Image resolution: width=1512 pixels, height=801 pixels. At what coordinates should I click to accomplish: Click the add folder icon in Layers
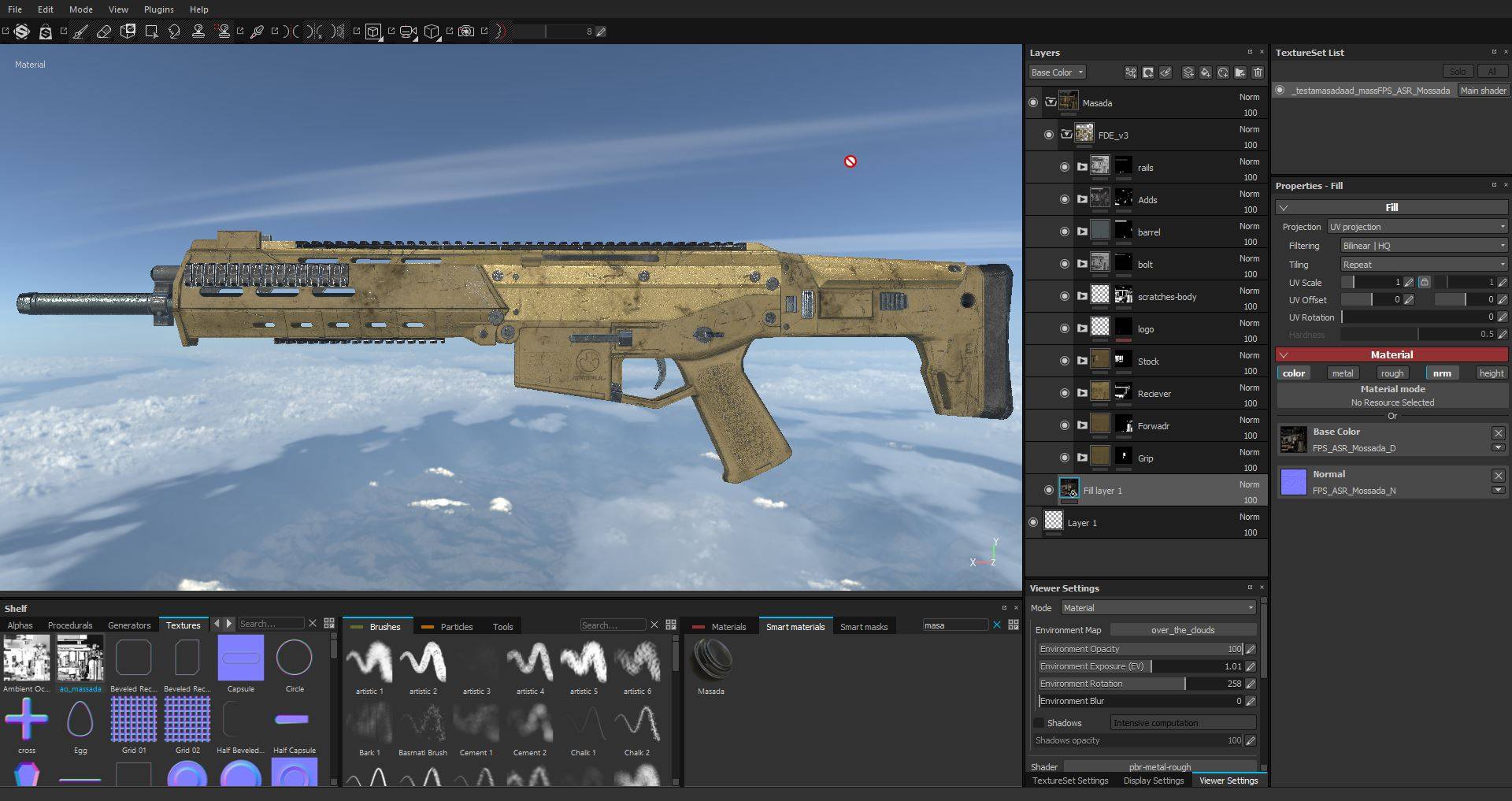point(1240,72)
